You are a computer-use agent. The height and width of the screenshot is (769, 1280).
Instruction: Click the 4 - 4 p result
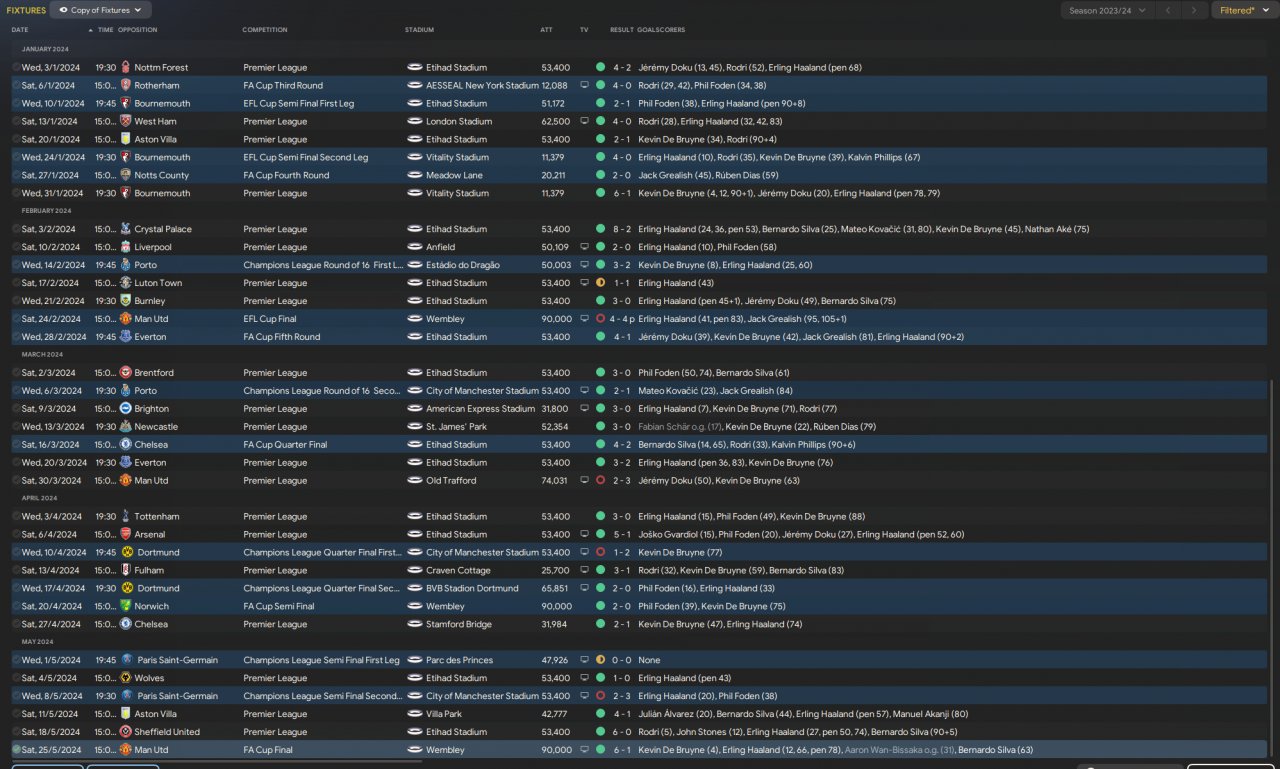tap(622, 319)
